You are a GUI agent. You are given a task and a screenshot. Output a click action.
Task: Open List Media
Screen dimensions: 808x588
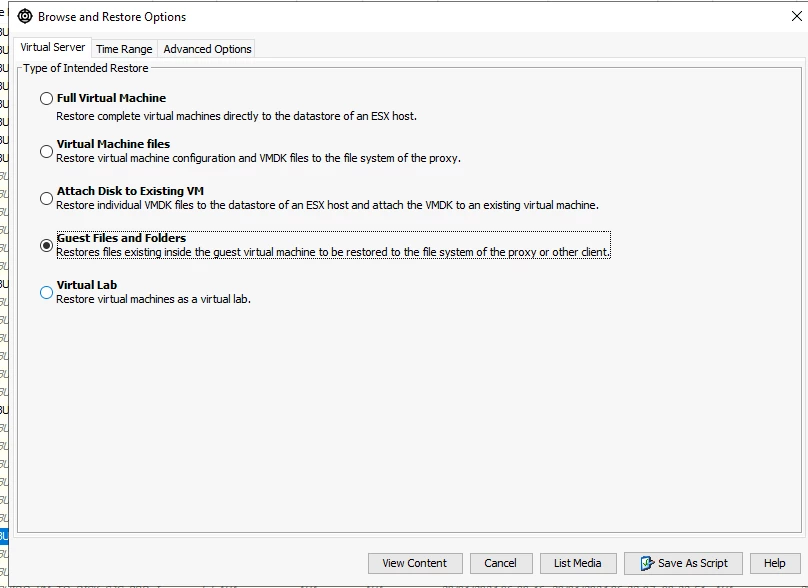[x=577, y=563]
